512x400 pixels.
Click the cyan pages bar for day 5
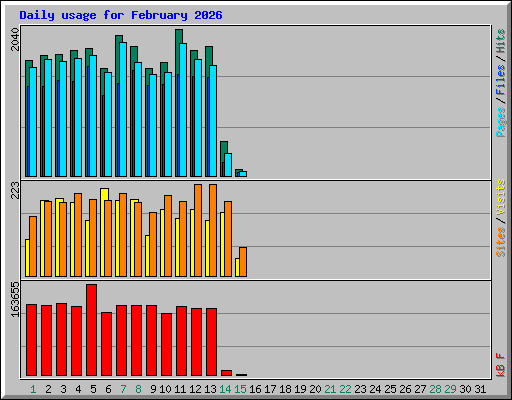pyautogui.click(x=93, y=116)
